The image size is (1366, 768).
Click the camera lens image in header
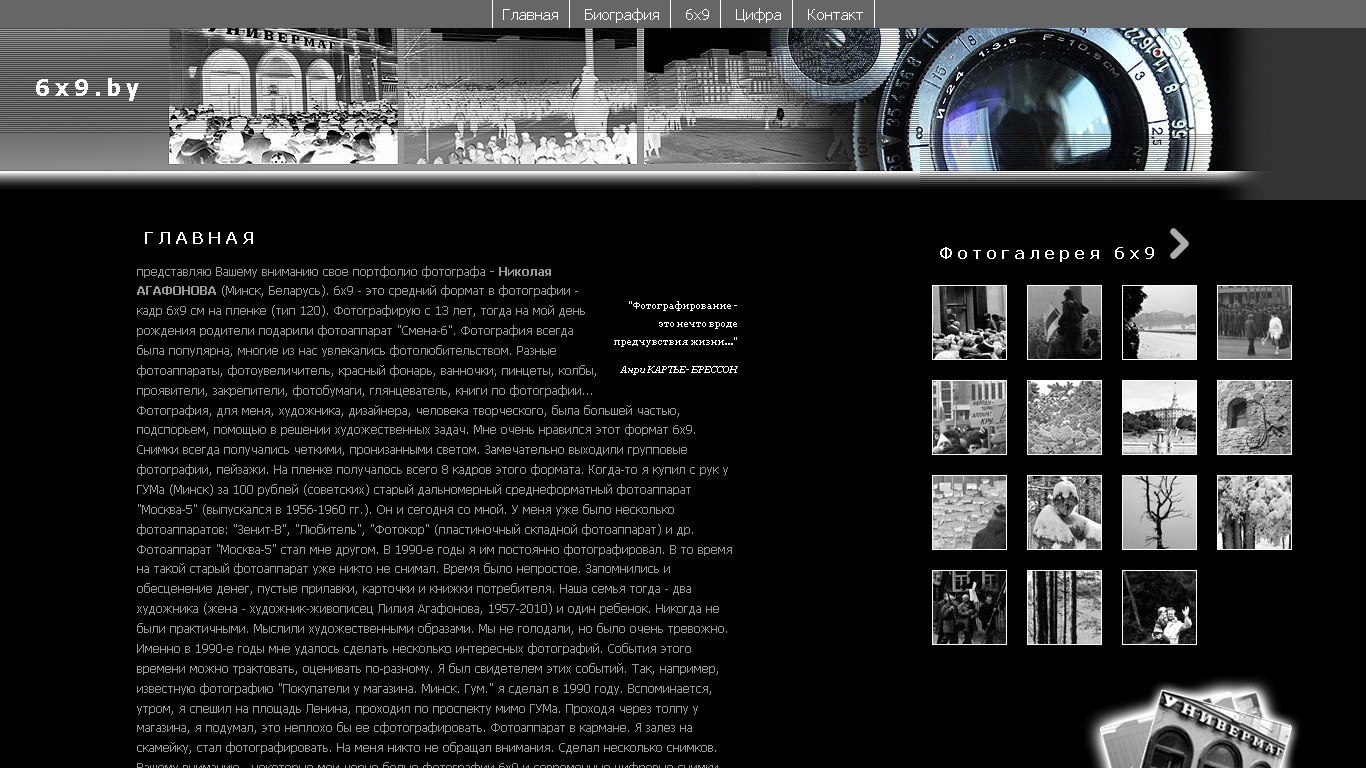click(x=1035, y=100)
